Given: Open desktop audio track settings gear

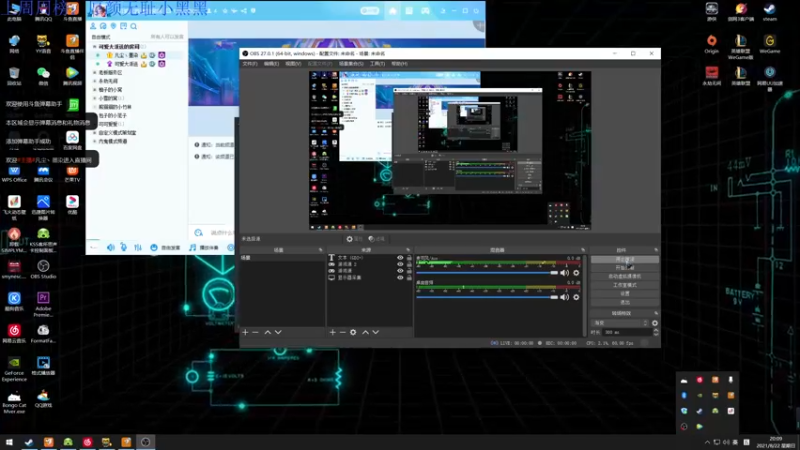Looking at the screenshot, I should pos(576,297).
